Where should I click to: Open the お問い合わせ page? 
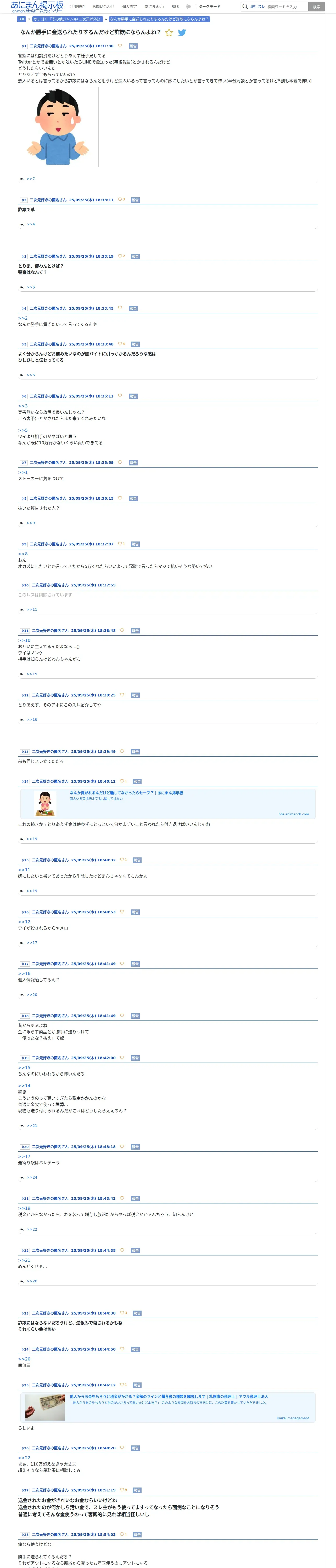[103, 7]
